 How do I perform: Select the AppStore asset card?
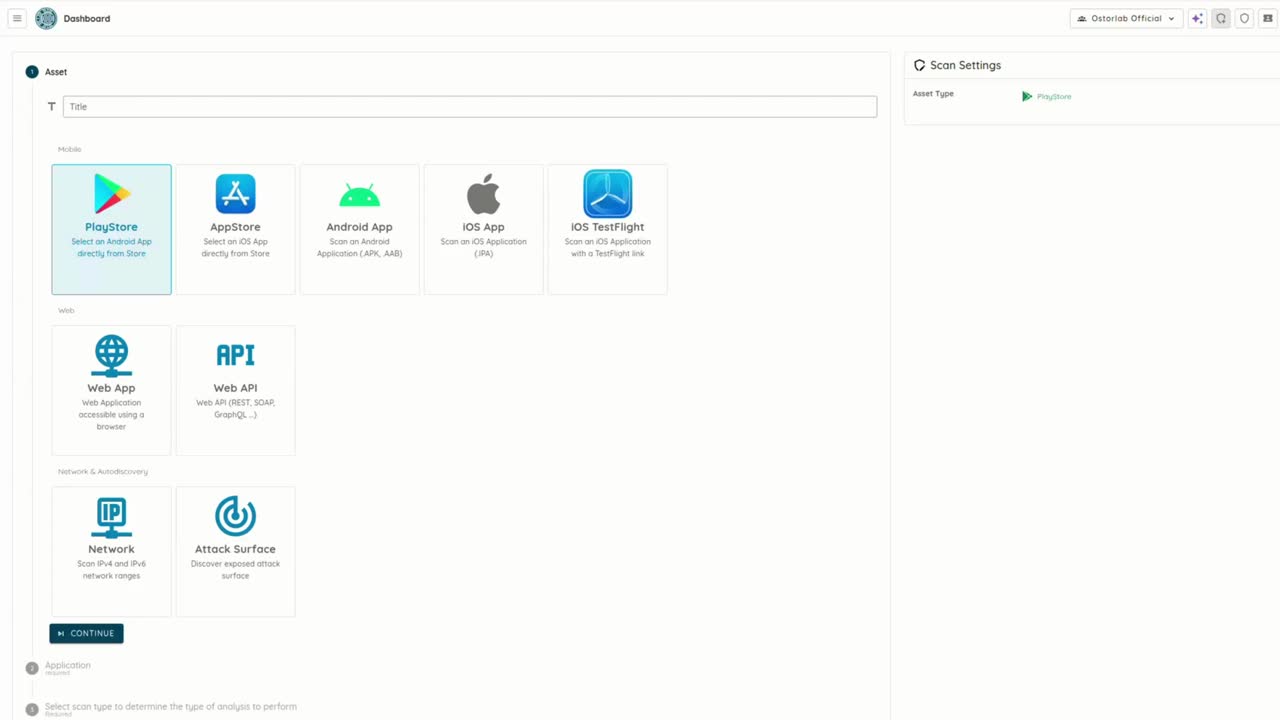(235, 229)
